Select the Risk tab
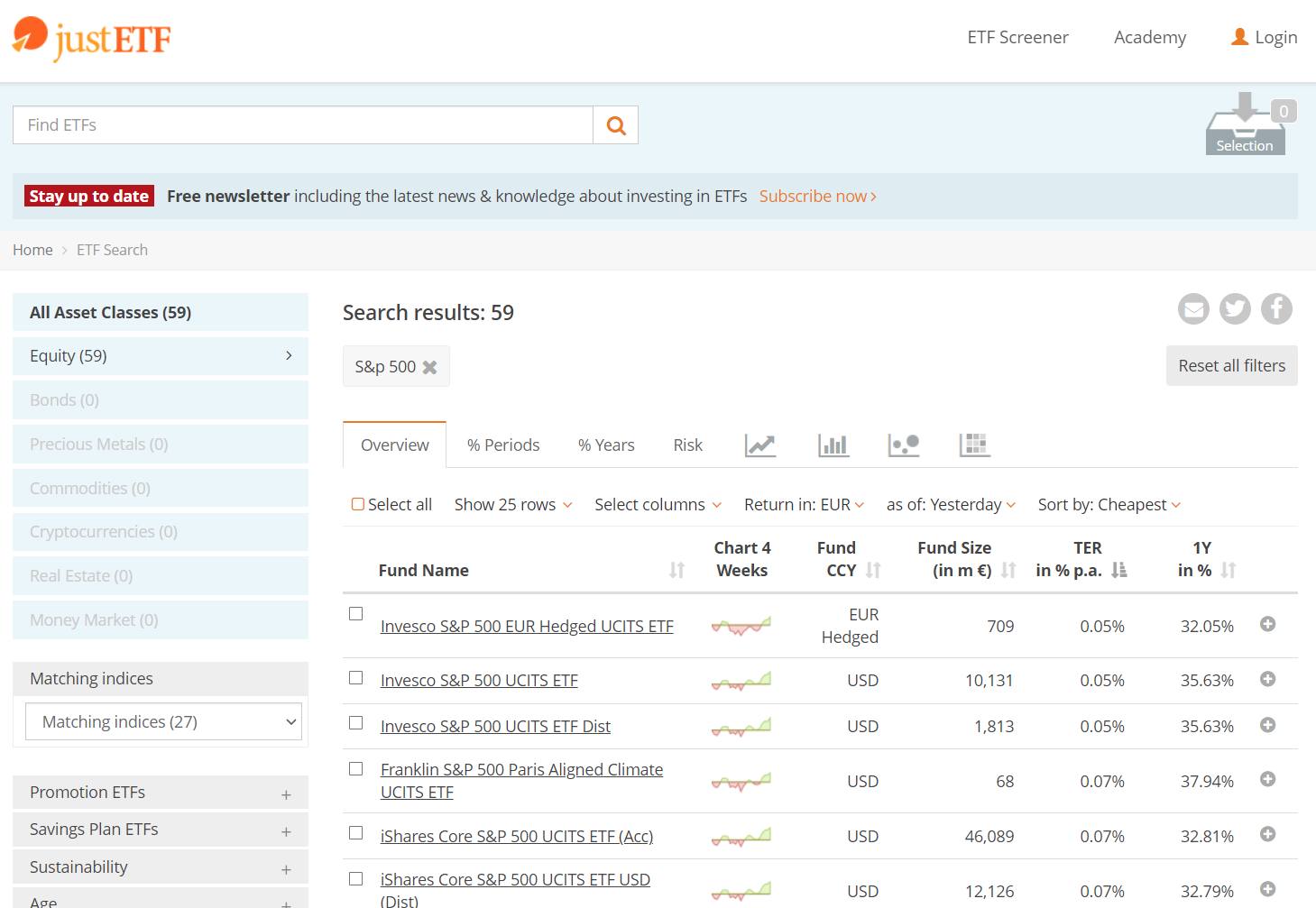 click(687, 445)
